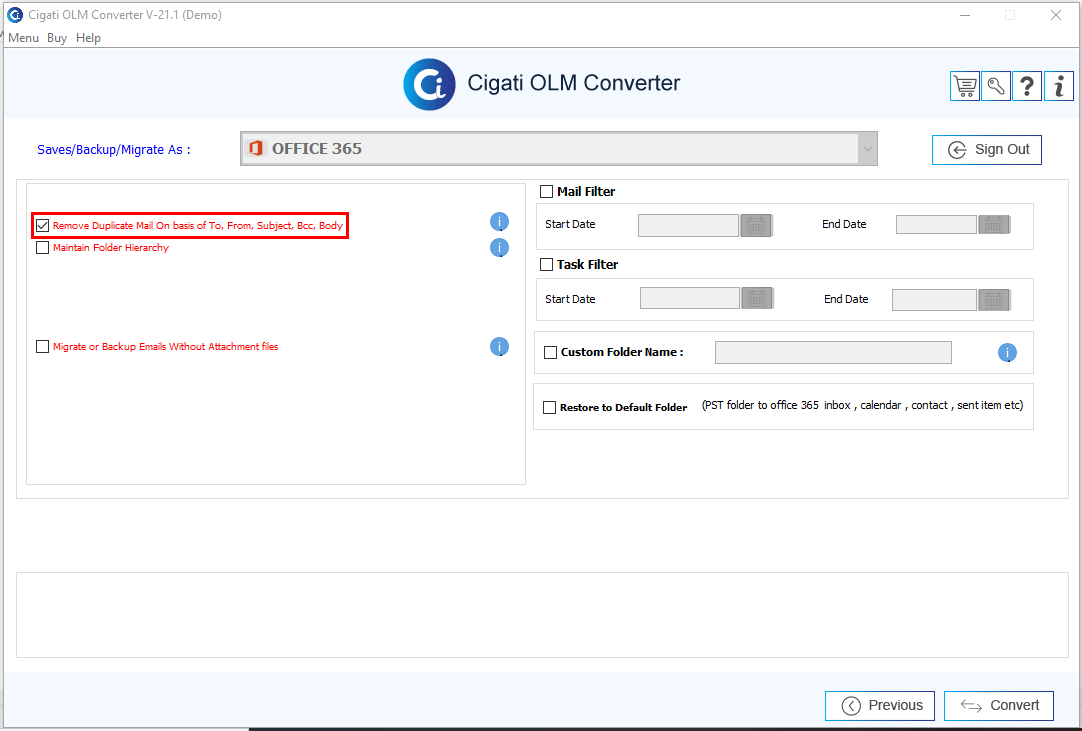Show about info via 'i' icon
Image resolution: width=1082 pixels, height=731 pixels.
[1059, 86]
